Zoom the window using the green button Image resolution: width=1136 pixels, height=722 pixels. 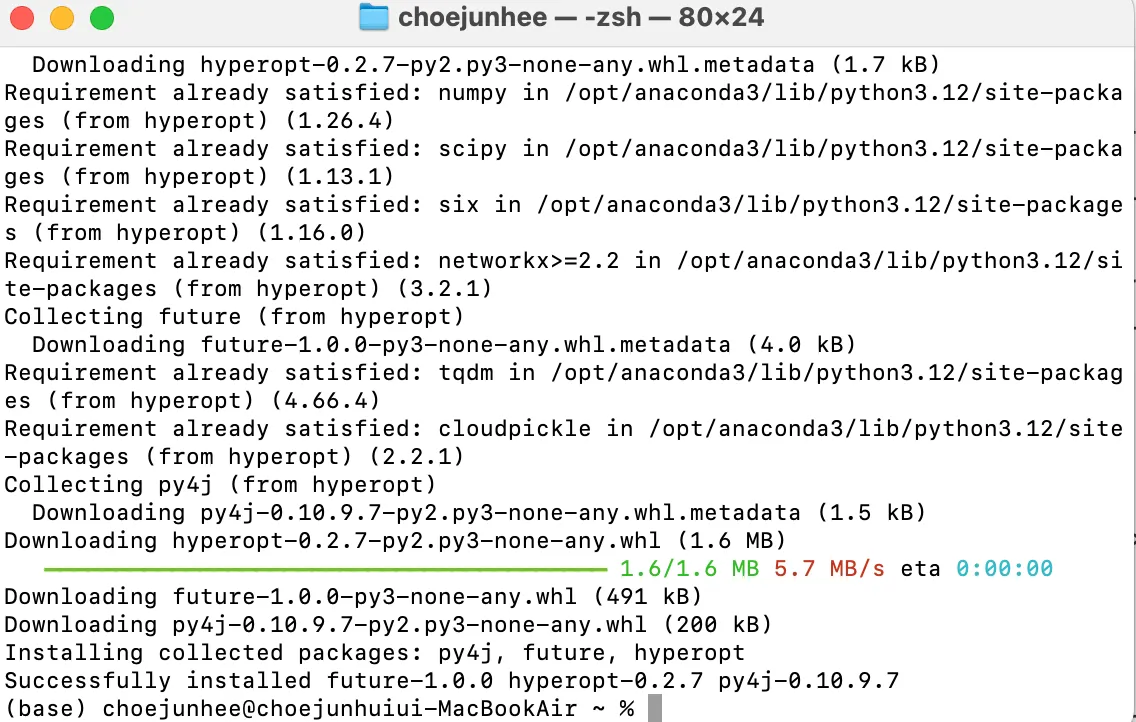tap(102, 17)
